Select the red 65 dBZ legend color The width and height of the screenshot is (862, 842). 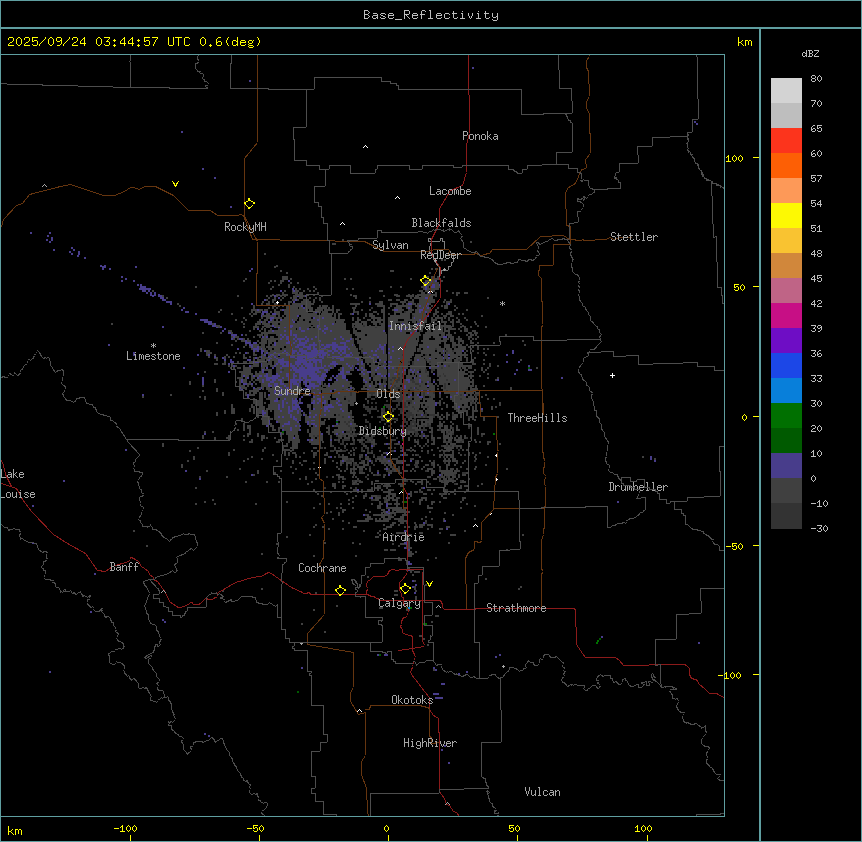pos(787,140)
